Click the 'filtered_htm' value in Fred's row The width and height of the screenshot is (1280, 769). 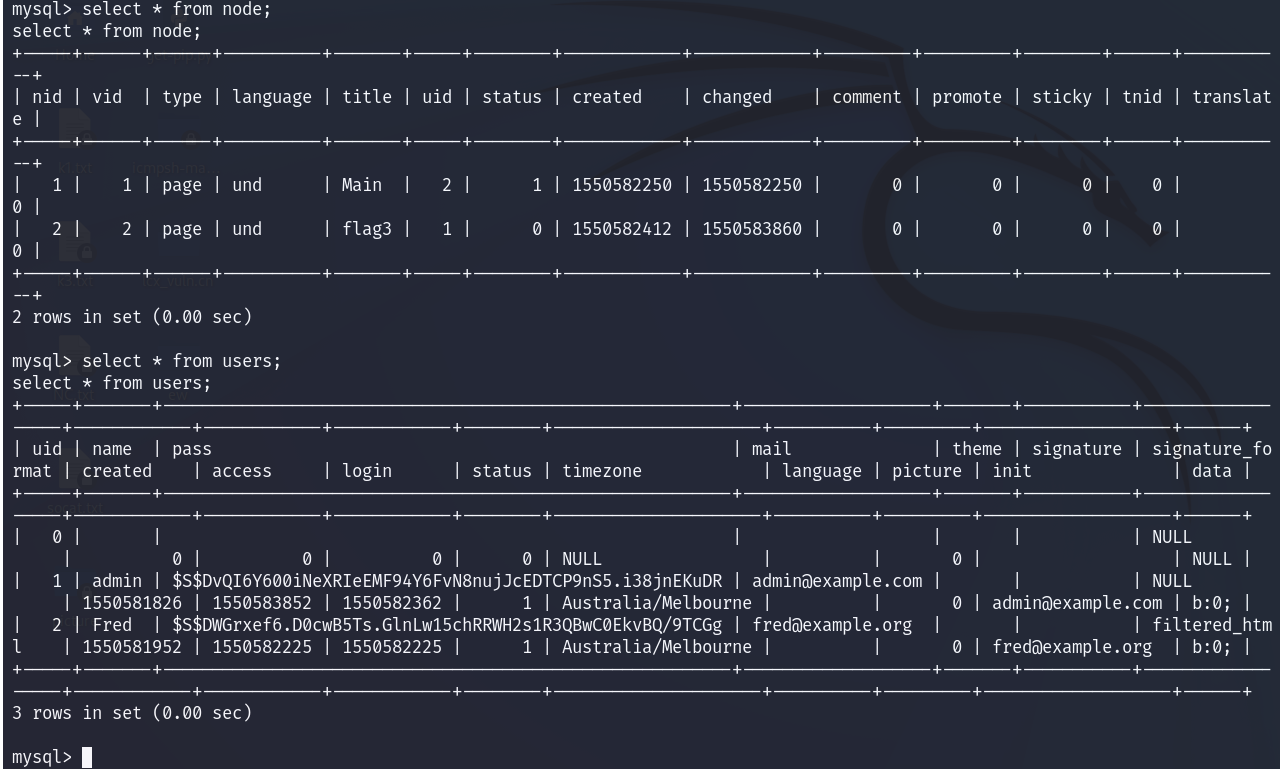click(x=1212, y=625)
